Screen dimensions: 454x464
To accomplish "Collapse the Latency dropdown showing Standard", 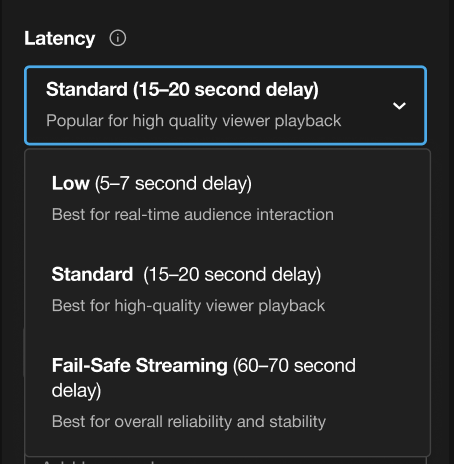I will [225, 105].
